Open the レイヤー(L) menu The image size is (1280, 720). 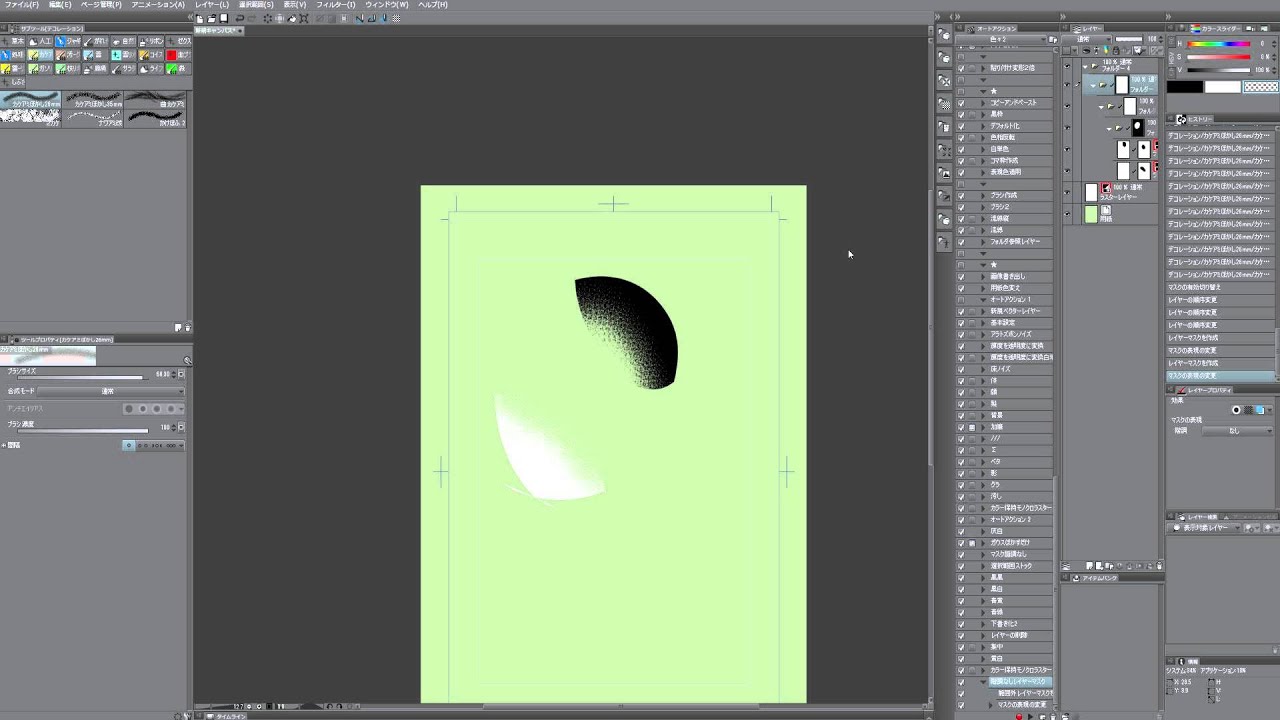click(x=212, y=5)
